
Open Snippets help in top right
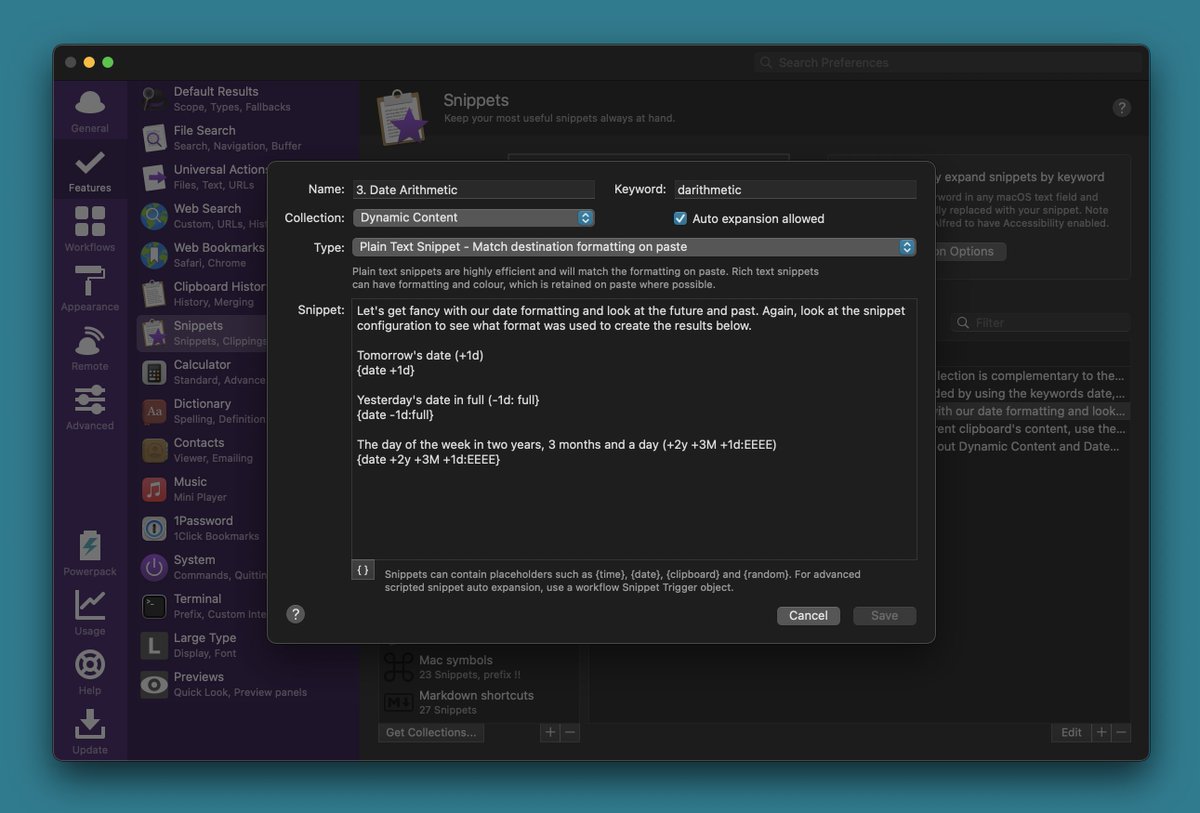pyautogui.click(x=1122, y=108)
